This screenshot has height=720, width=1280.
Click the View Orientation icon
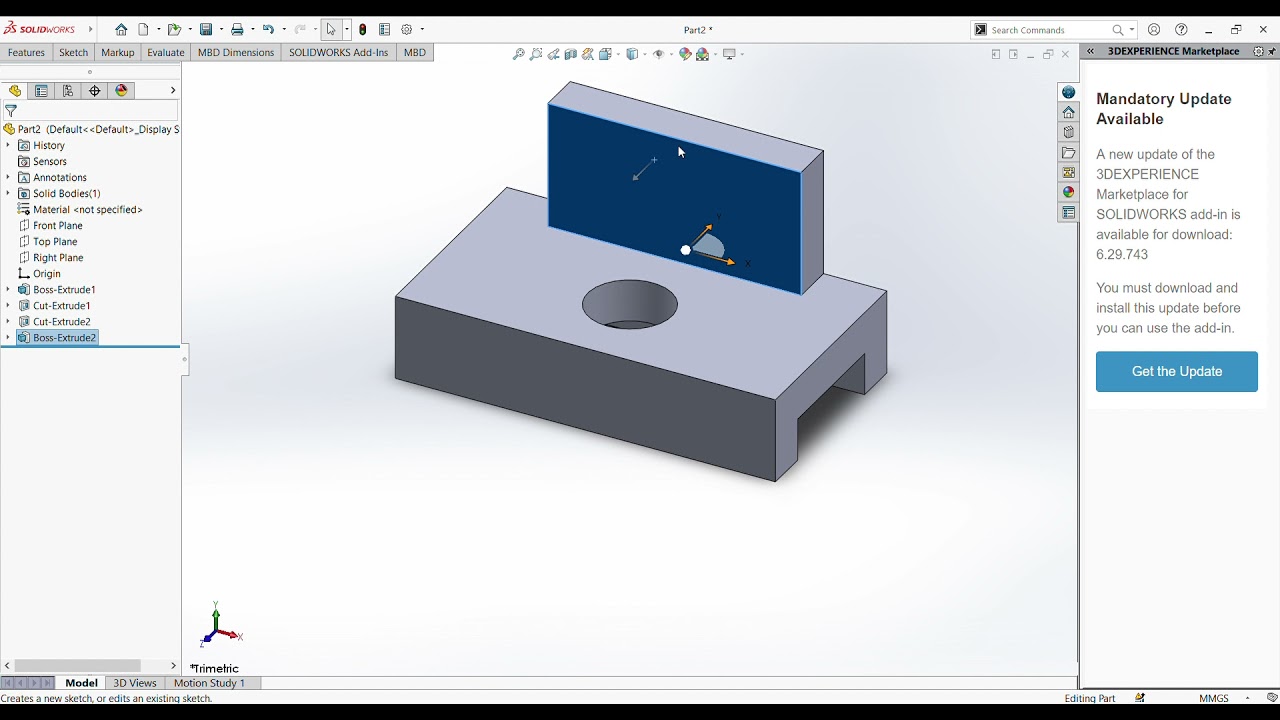click(x=606, y=55)
